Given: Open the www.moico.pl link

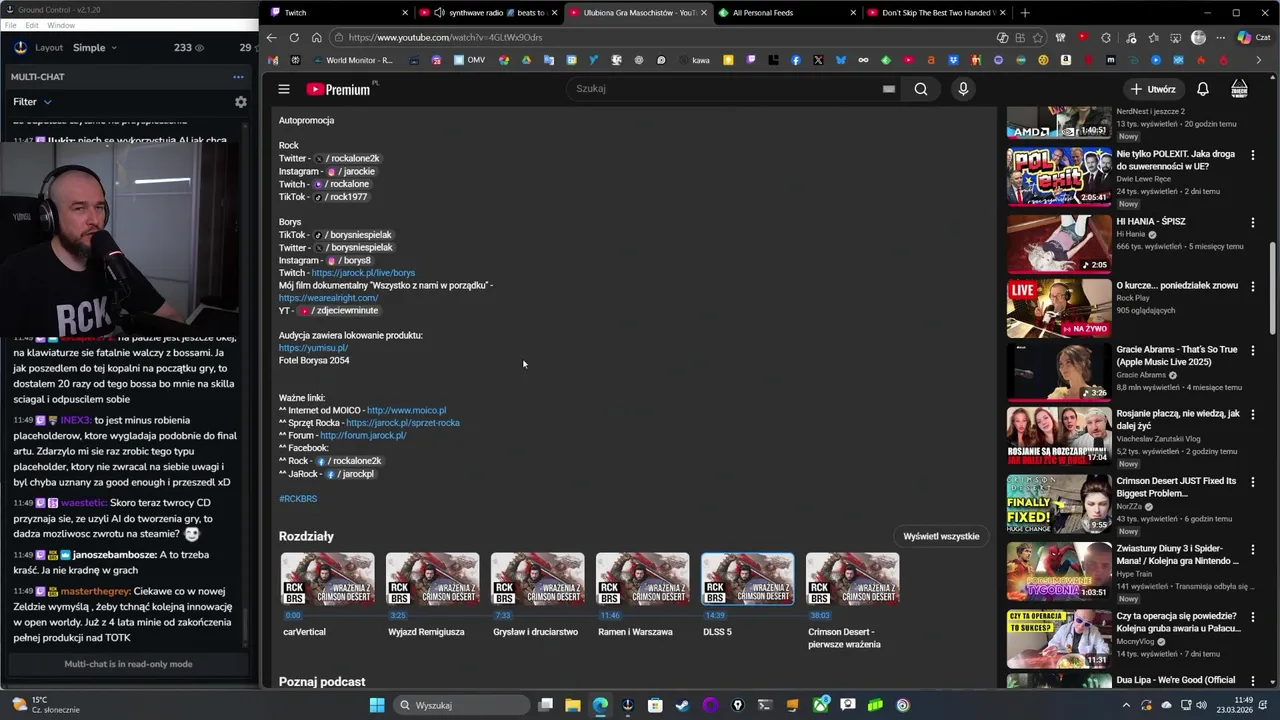Looking at the screenshot, I should point(406,410).
